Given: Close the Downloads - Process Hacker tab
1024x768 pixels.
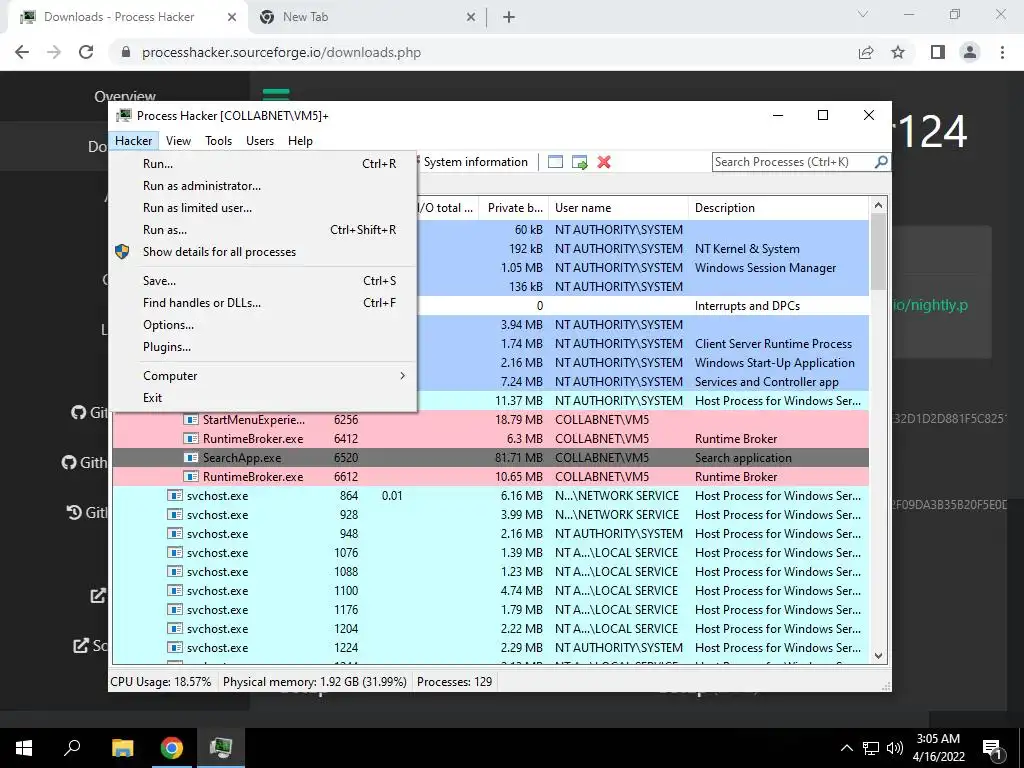Looking at the screenshot, I should pos(232,17).
